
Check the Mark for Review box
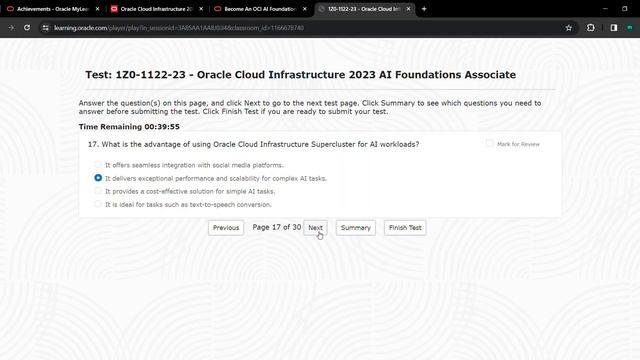pos(489,143)
